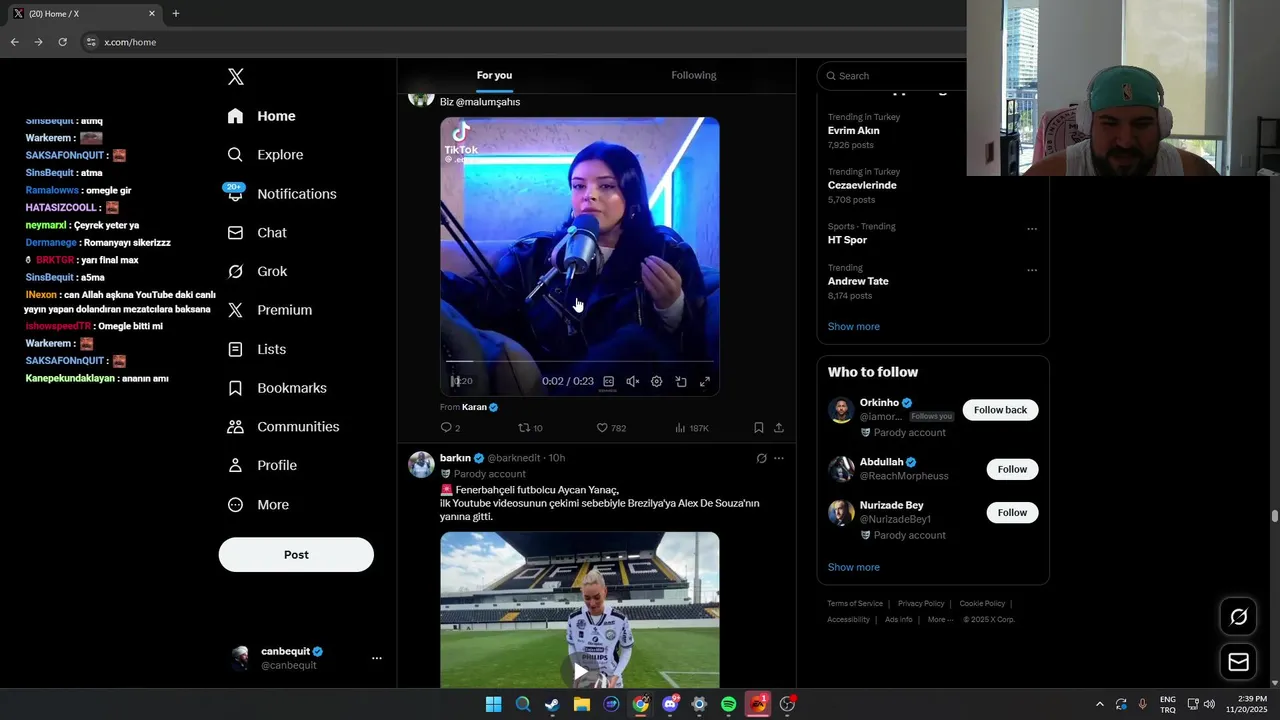Expand the footer More menu
1280x720 pixels.
pos(940,620)
